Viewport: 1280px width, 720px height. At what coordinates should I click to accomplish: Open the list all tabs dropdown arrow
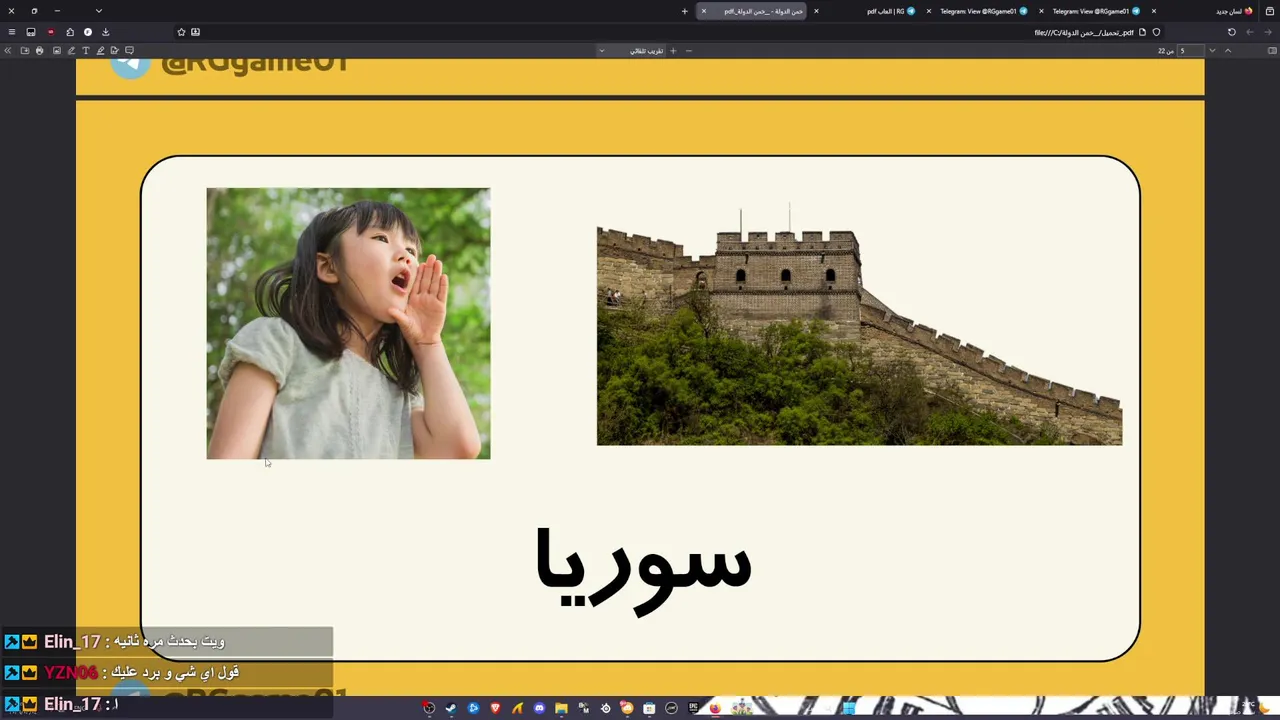click(x=99, y=11)
